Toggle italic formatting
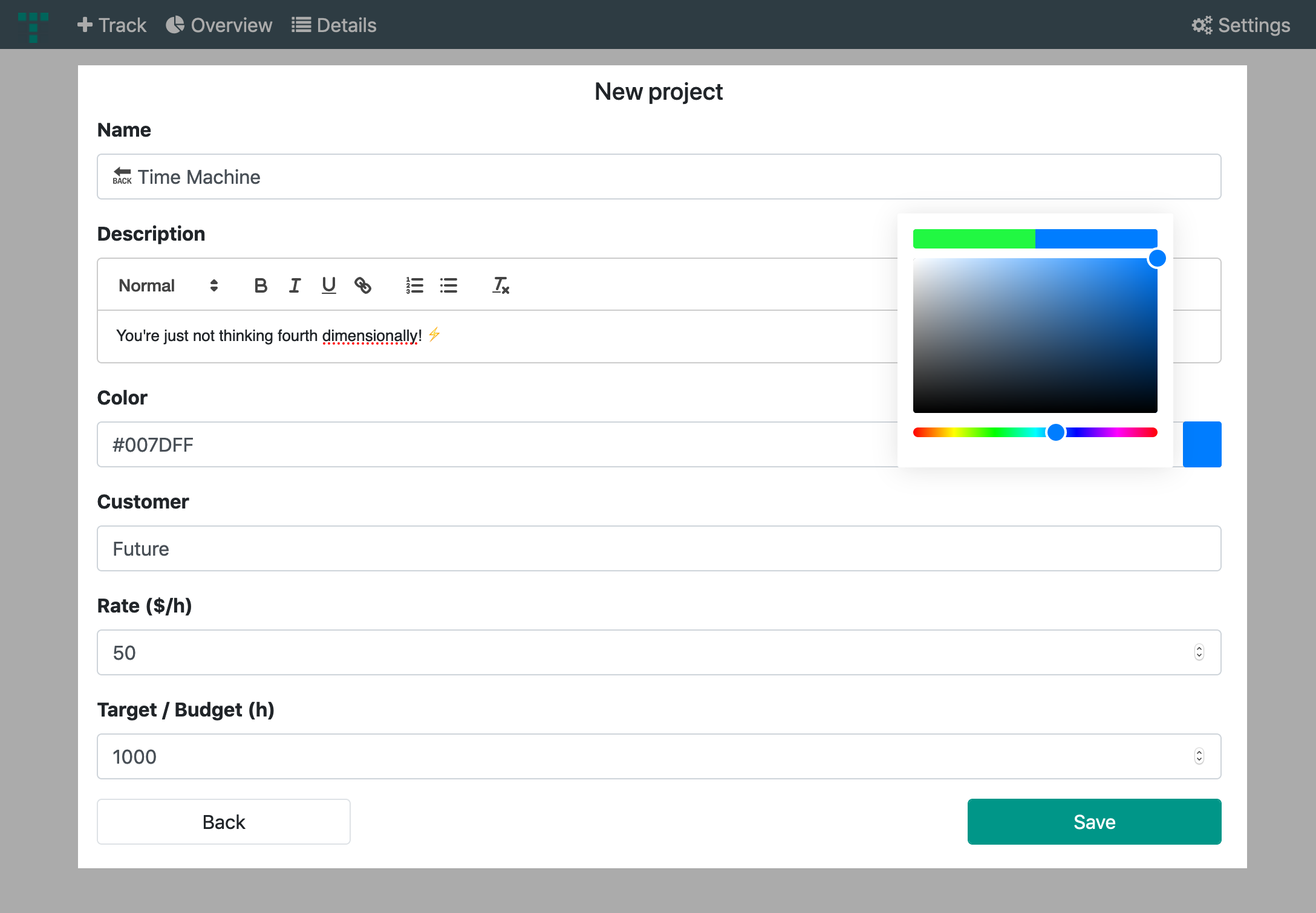Screen dimensions: 1316x913 (295, 285)
